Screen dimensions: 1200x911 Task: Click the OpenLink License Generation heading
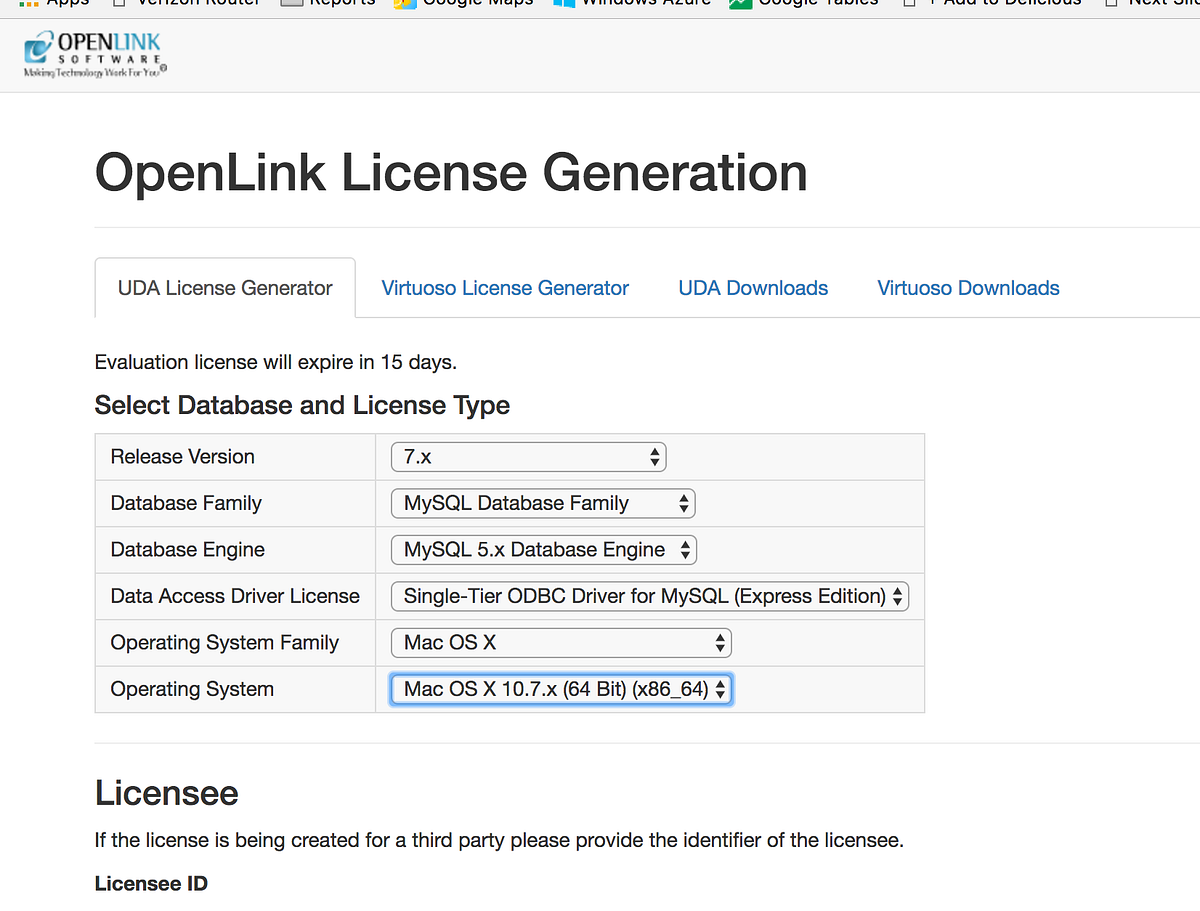451,173
